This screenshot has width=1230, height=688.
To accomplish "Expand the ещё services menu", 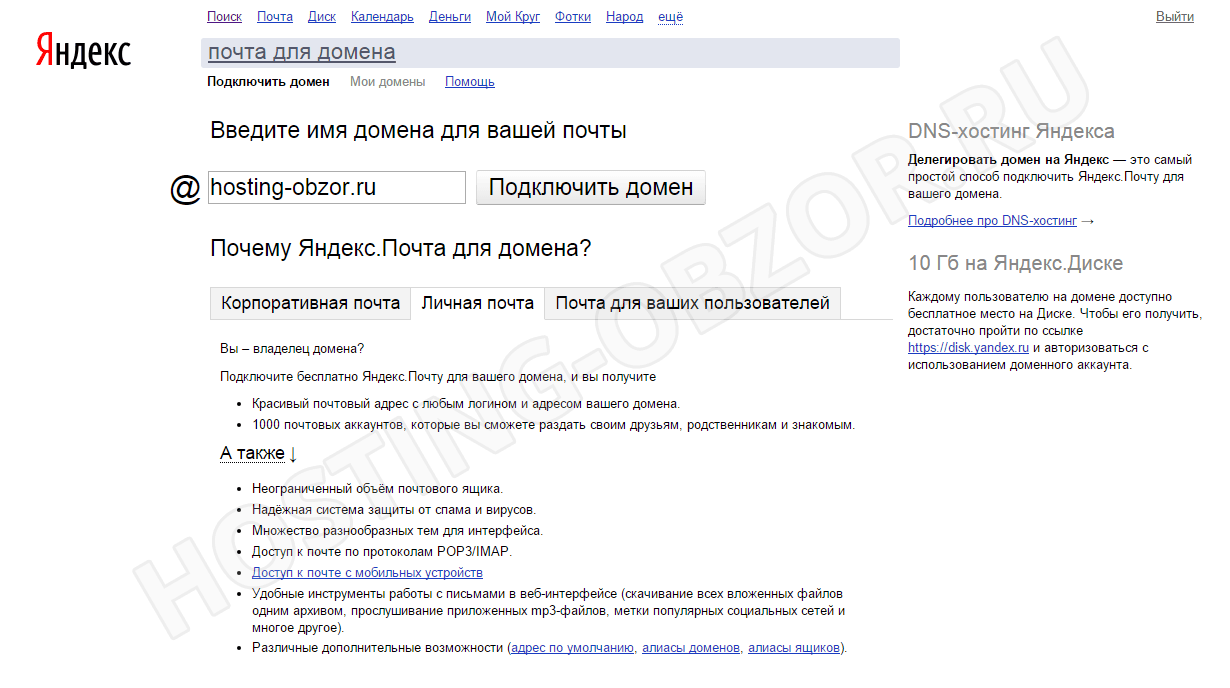I will pos(671,17).
